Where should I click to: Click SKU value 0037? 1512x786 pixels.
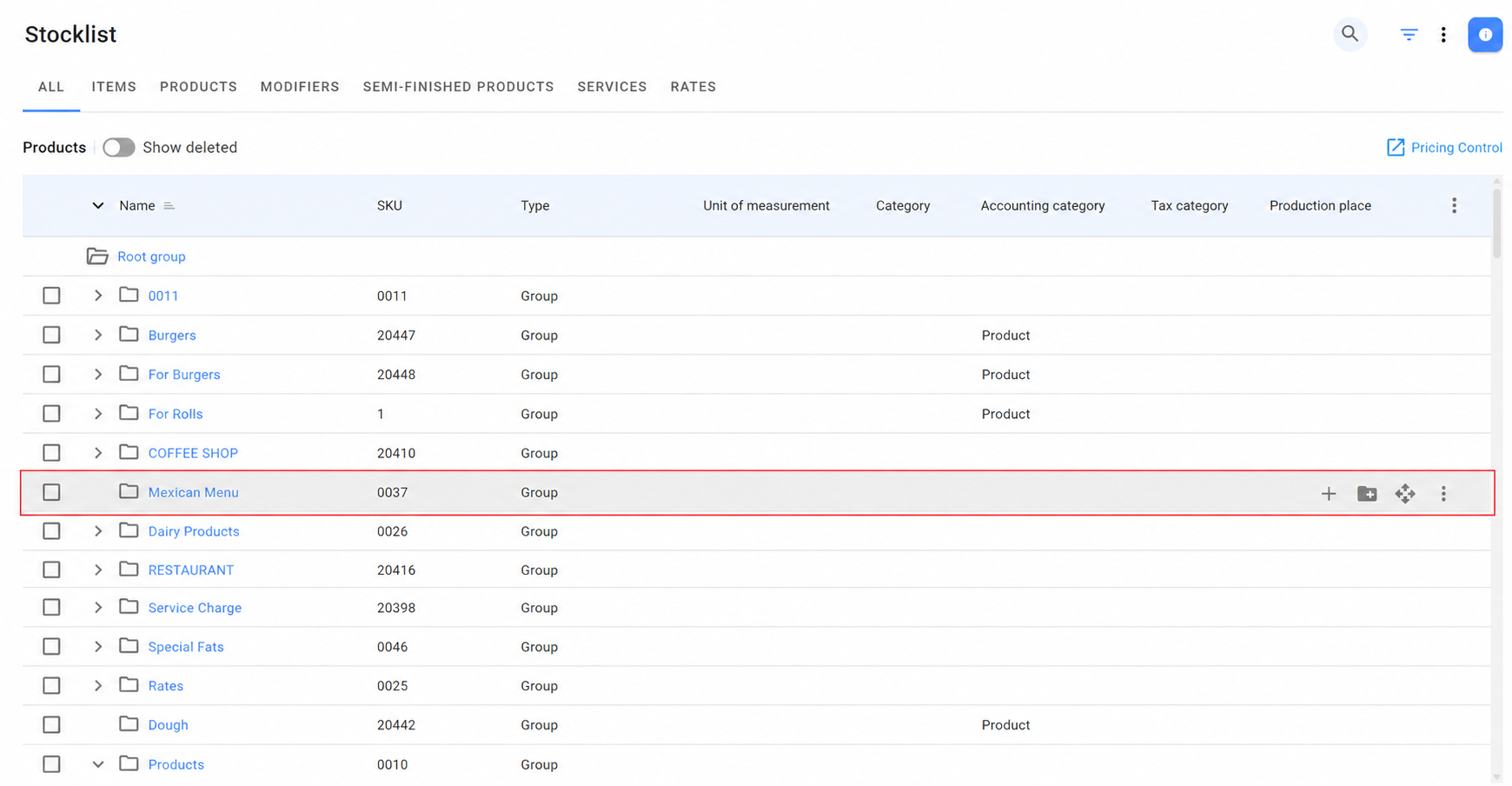tap(392, 492)
